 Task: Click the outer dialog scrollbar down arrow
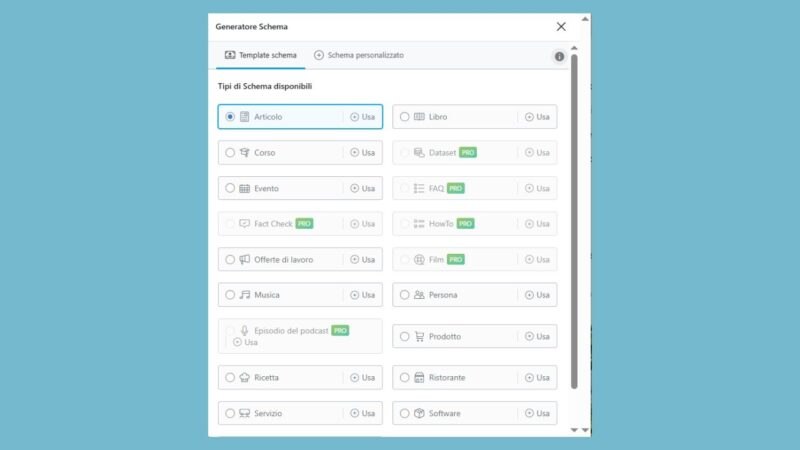coord(585,430)
